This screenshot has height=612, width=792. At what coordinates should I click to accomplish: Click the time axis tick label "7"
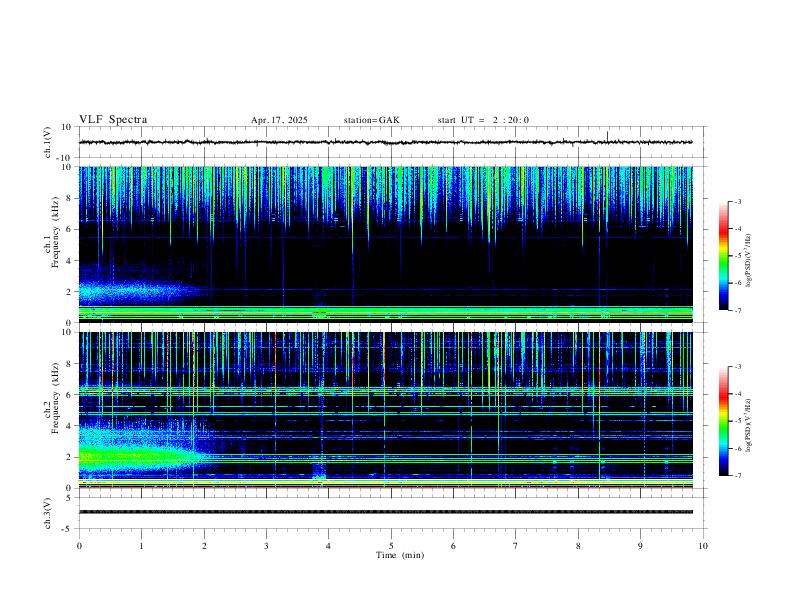[x=516, y=546]
